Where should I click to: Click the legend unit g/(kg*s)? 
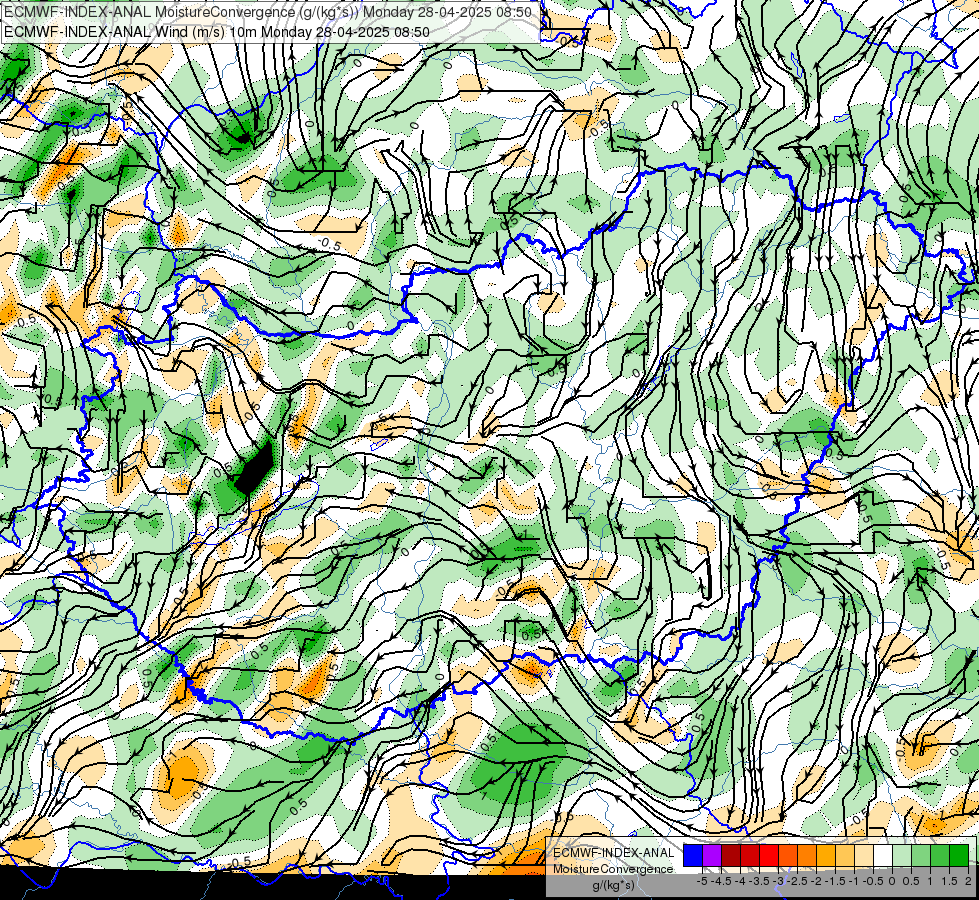pos(613,886)
